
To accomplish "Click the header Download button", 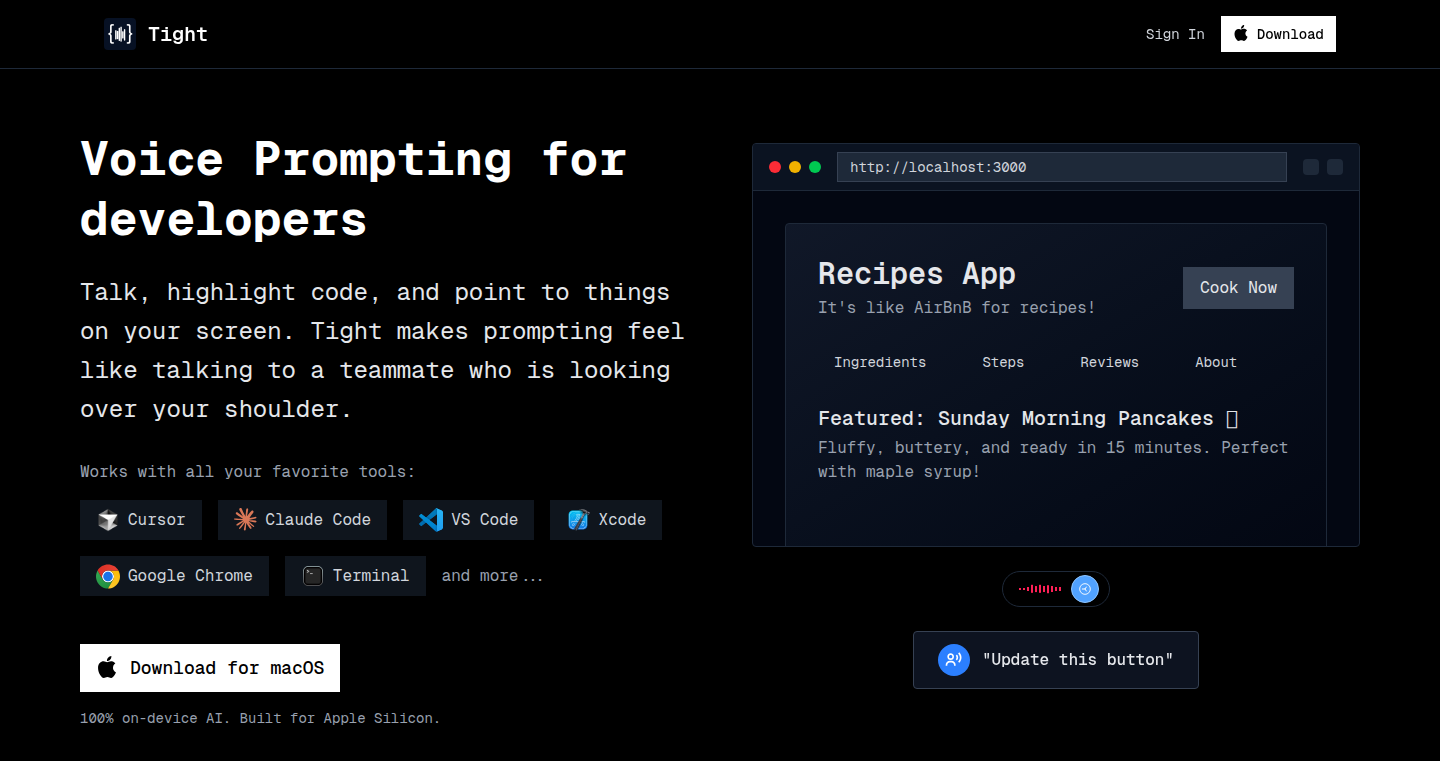I will [x=1278, y=34].
